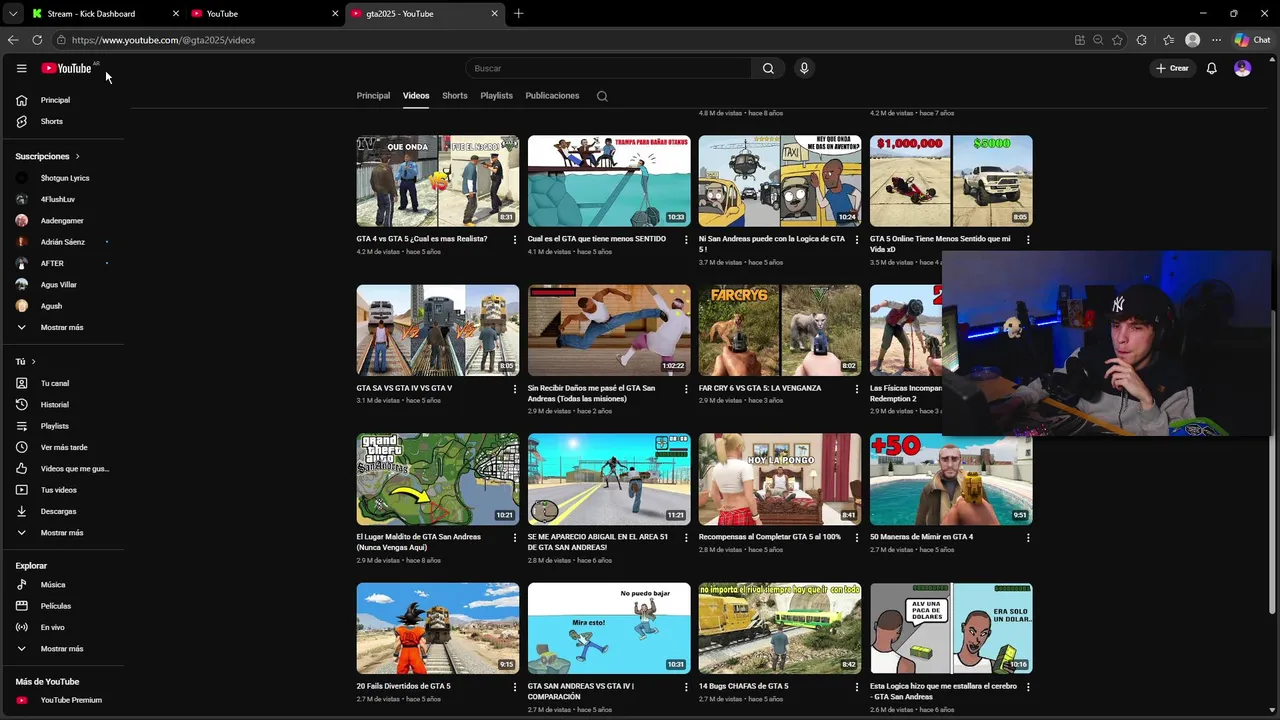Open options menu for GTA SA VS GTA IV VS GTA V
Screen dimensions: 1280x720
click(515, 389)
